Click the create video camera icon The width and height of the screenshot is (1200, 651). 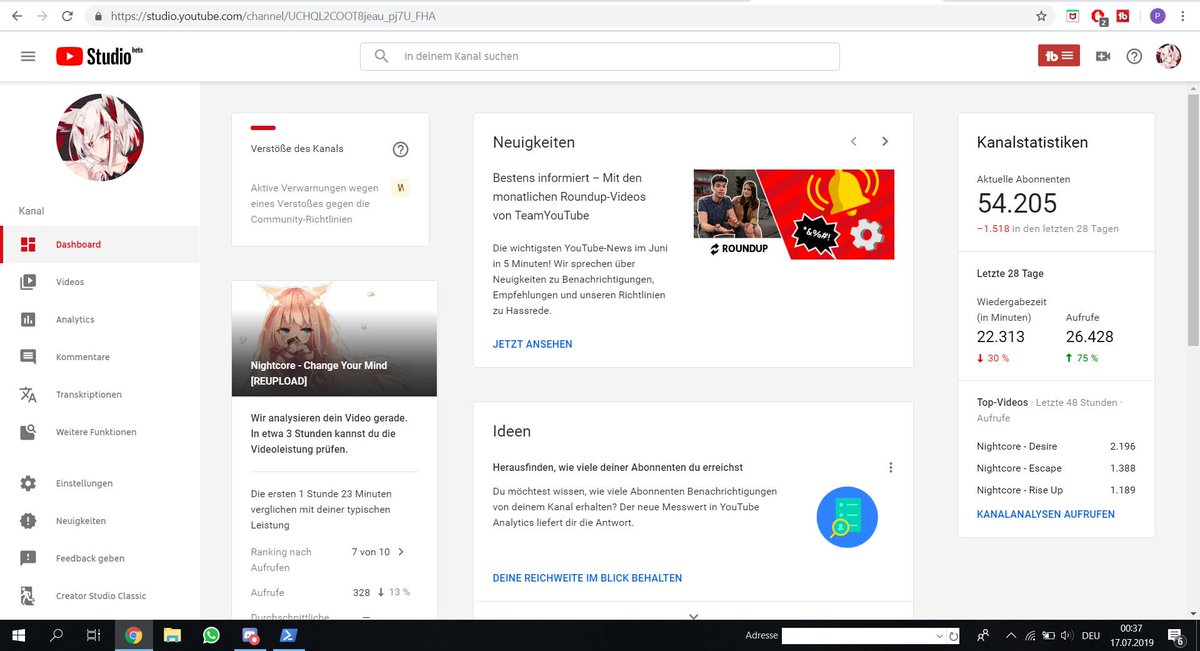click(x=1103, y=56)
